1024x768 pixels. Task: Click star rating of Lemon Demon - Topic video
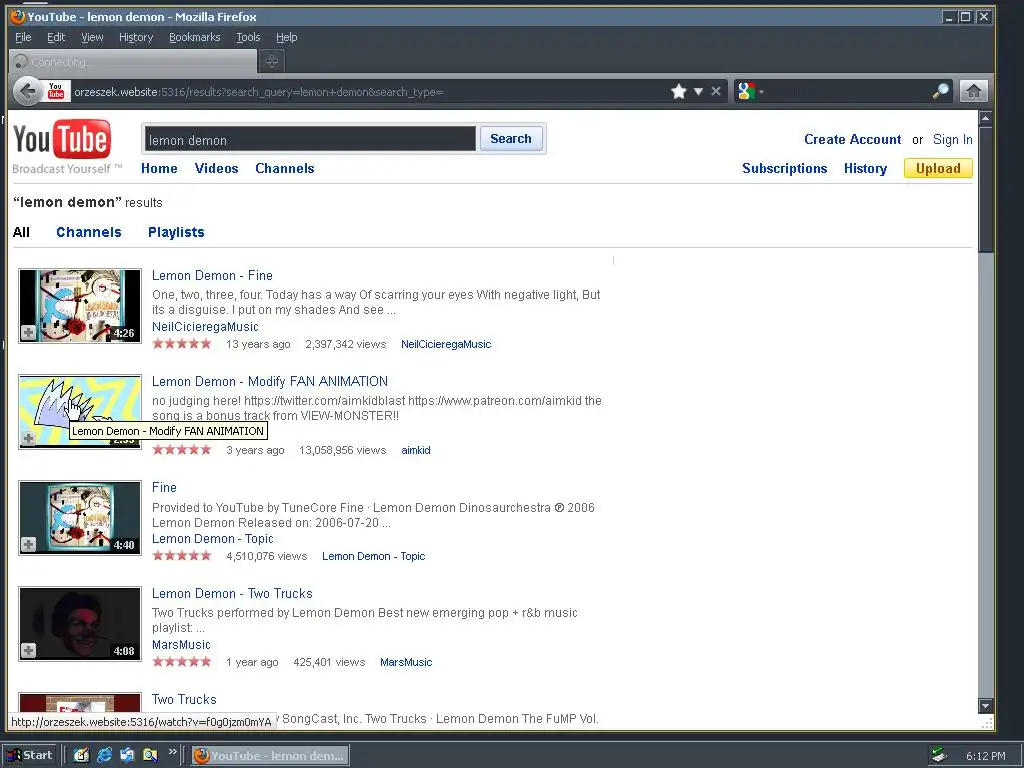(182, 556)
